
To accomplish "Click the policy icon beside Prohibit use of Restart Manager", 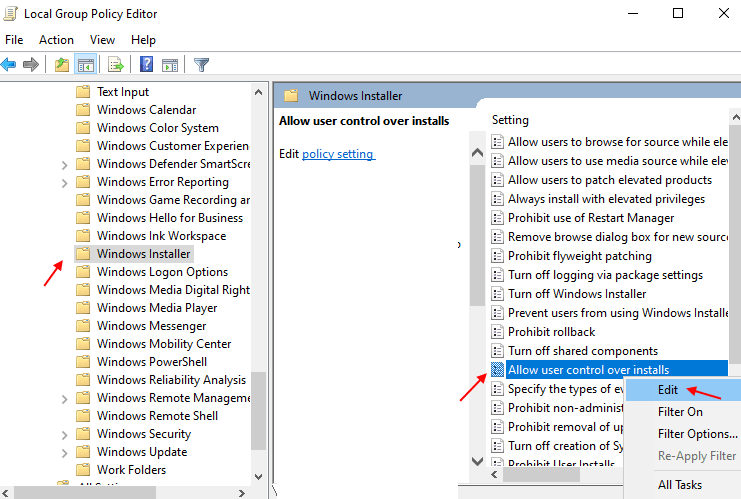I will tap(497, 218).
